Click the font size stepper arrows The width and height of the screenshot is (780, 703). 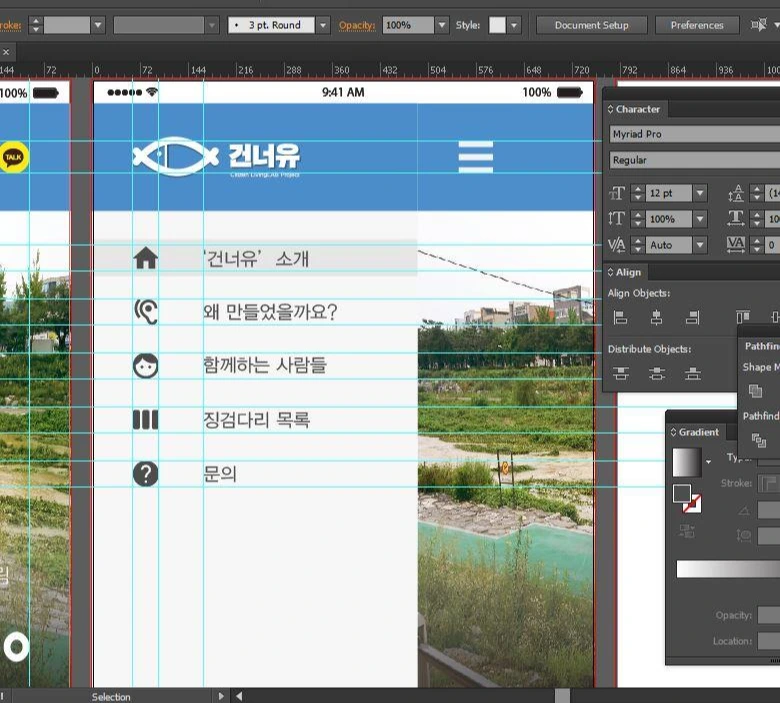pos(638,193)
